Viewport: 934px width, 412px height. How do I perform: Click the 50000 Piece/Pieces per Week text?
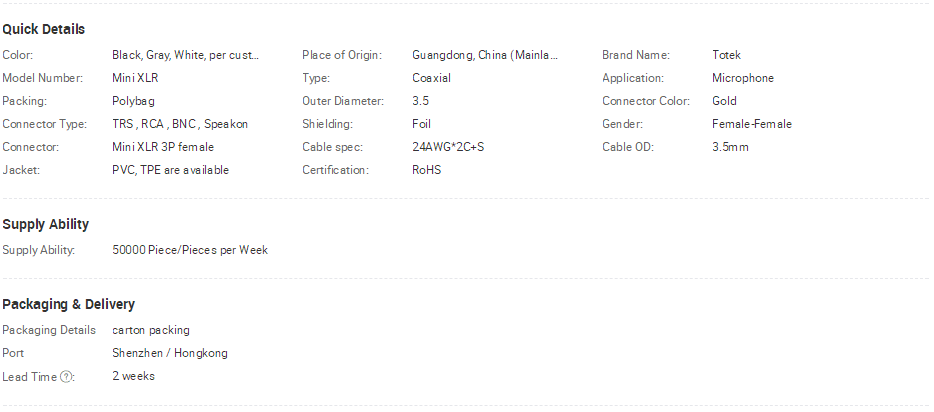pyautogui.click(x=190, y=250)
